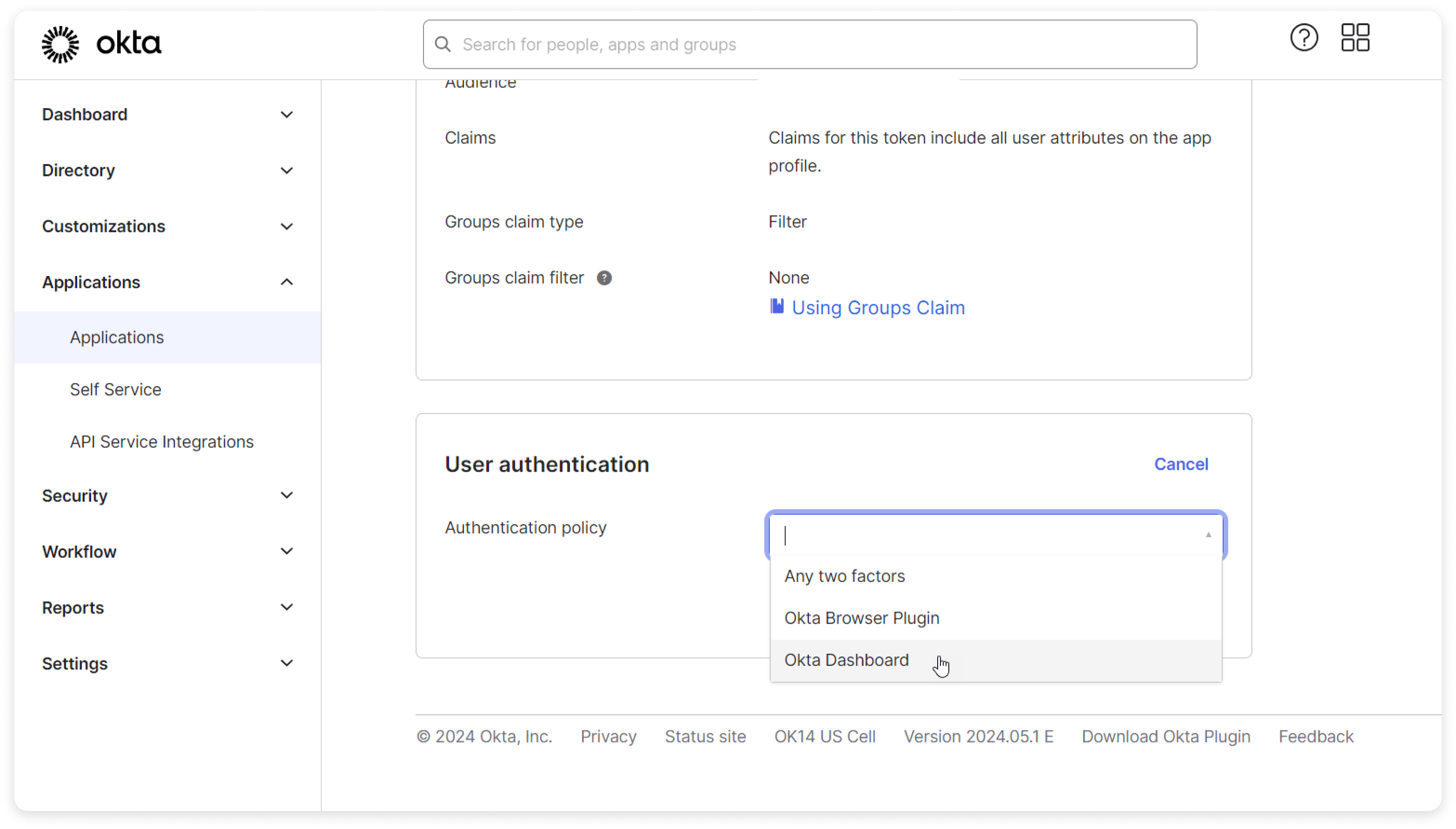This screenshot has width=1456, height=829.
Task: Click the Groups claim filter label
Action: 514,277
